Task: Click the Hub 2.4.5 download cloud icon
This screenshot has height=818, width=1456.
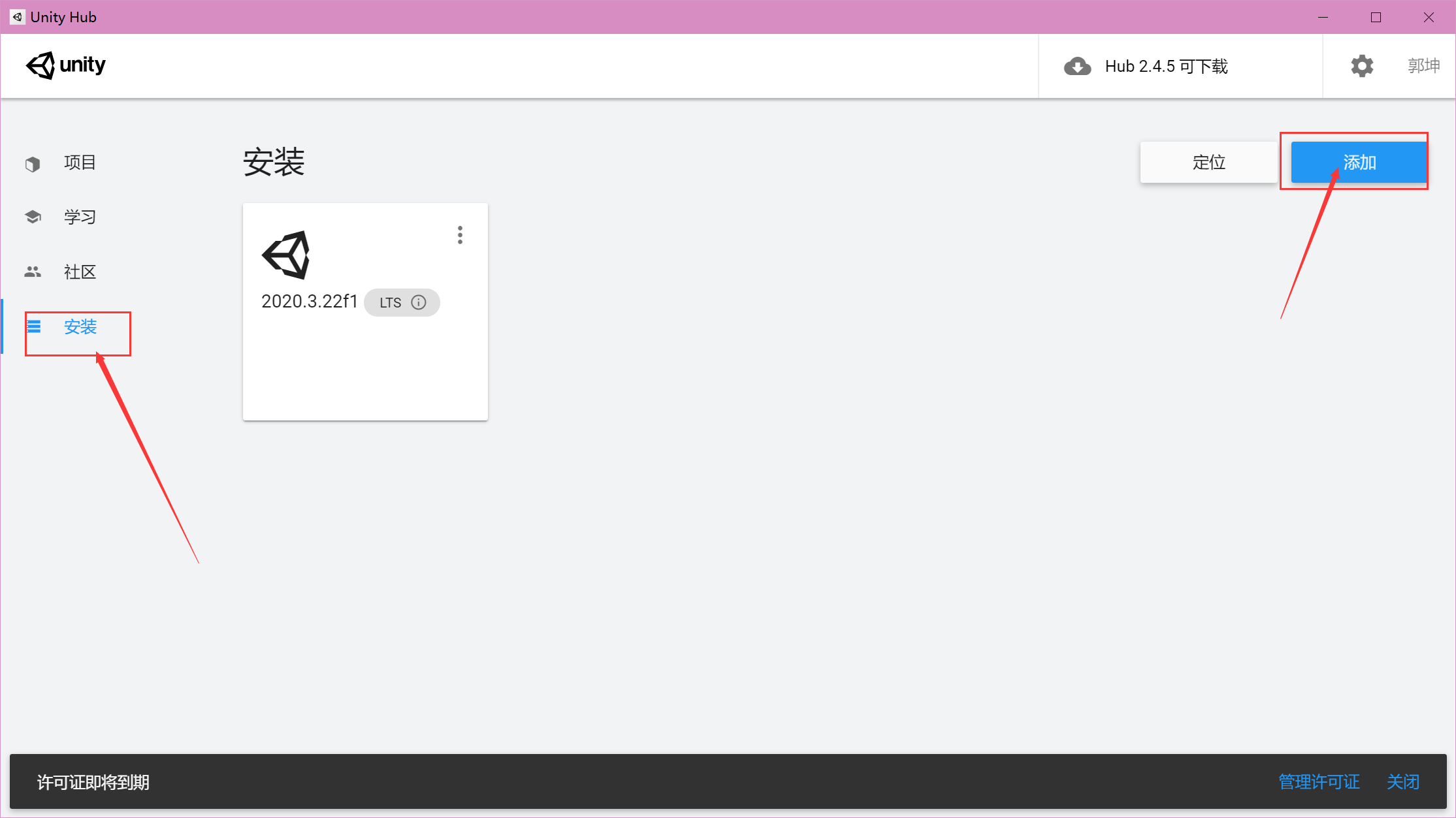Action: pos(1077,66)
